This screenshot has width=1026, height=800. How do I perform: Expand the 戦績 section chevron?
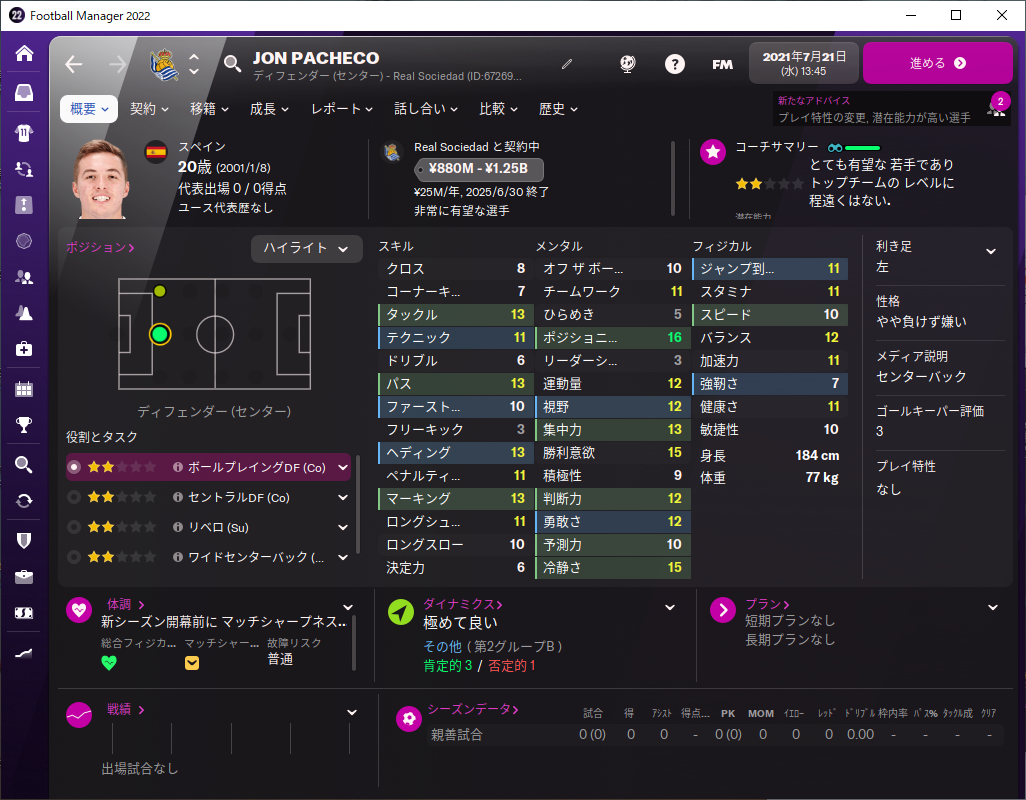[x=352, y=712]
